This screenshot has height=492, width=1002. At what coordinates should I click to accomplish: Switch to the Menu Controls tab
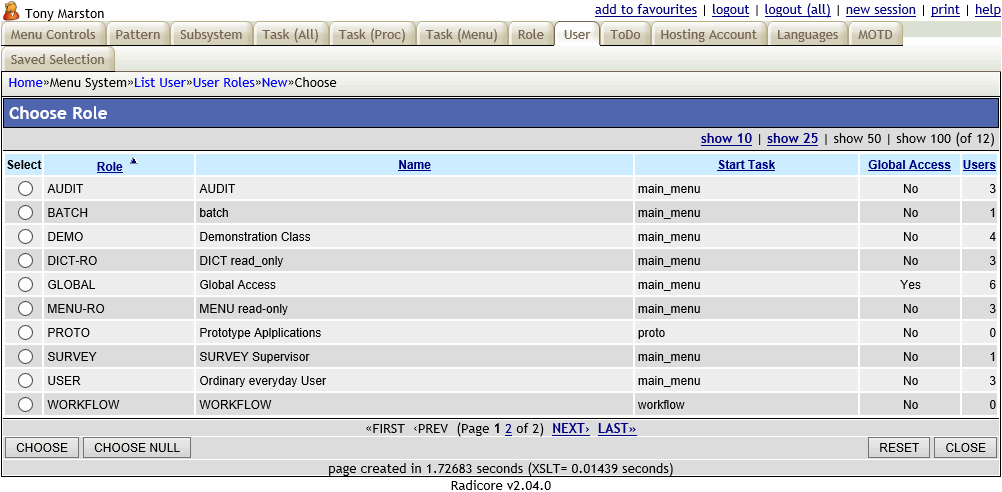click(53, 35)
